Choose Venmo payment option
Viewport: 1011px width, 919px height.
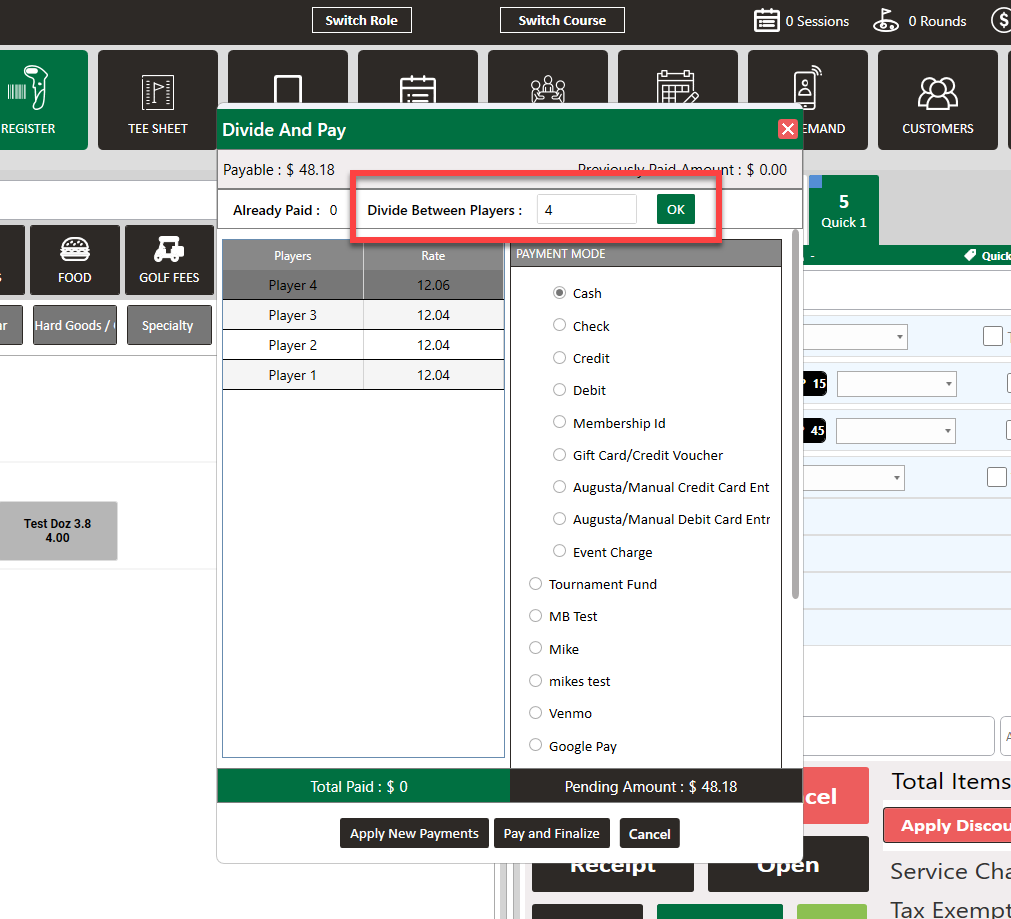[536, 713]
